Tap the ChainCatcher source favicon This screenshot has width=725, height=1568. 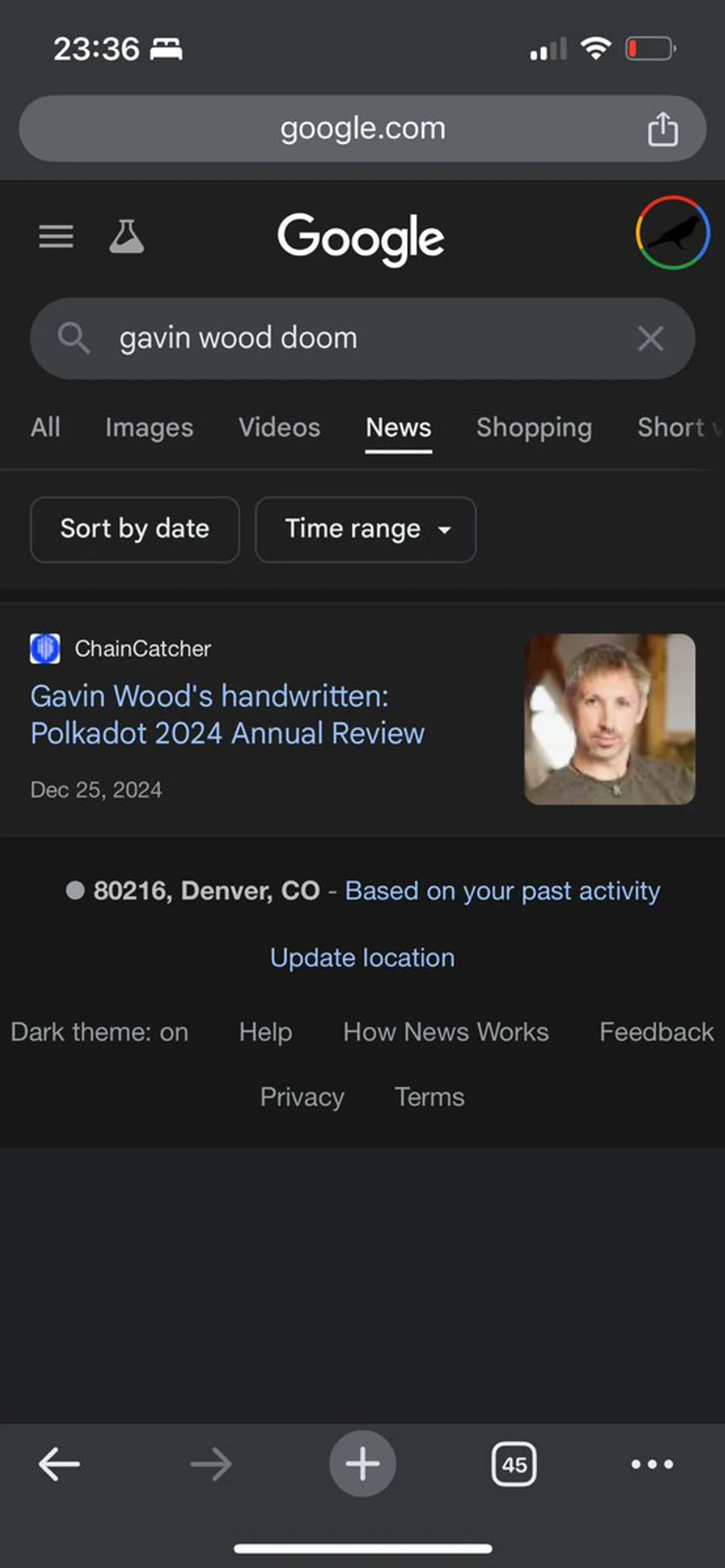coord(45,648)
